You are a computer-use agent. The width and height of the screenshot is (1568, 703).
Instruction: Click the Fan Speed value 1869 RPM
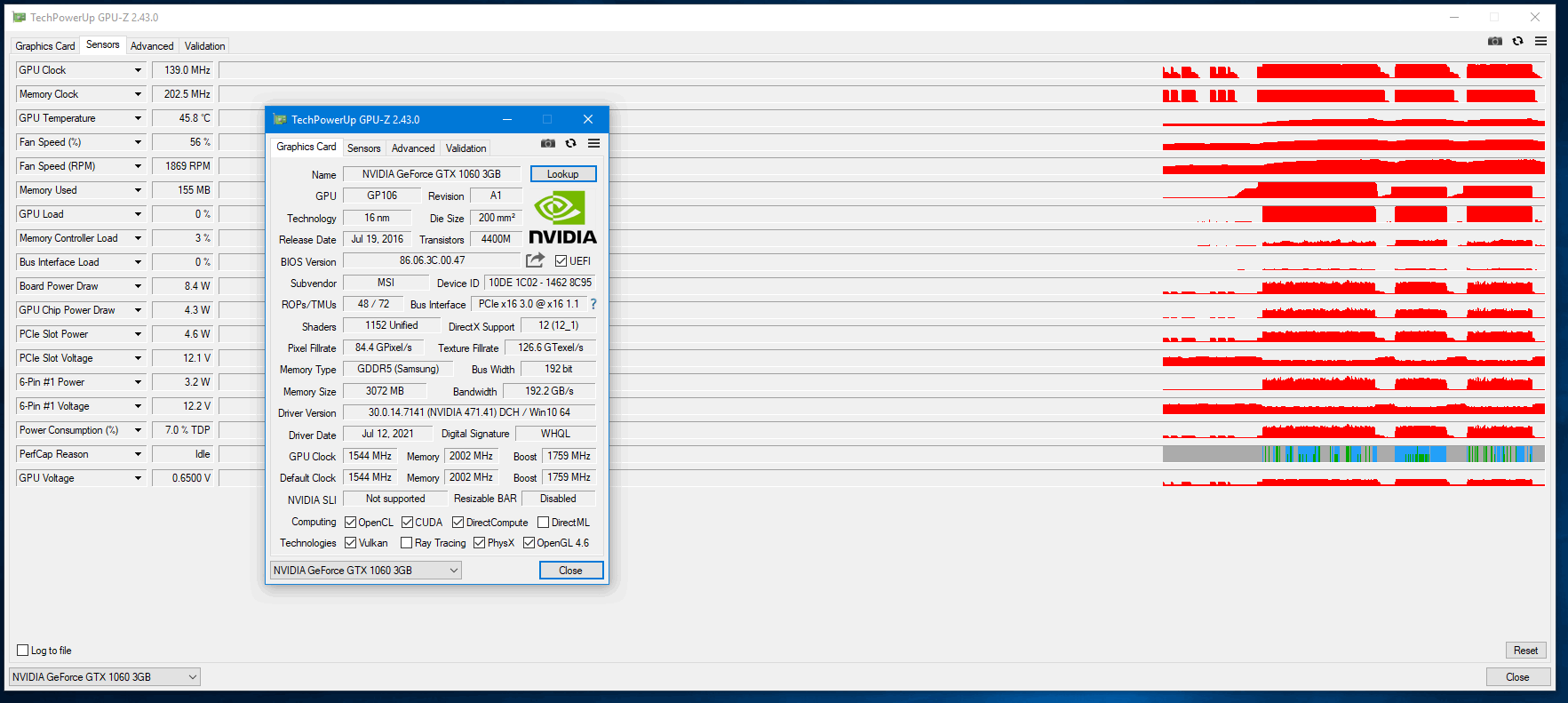(x=183, y=166)
